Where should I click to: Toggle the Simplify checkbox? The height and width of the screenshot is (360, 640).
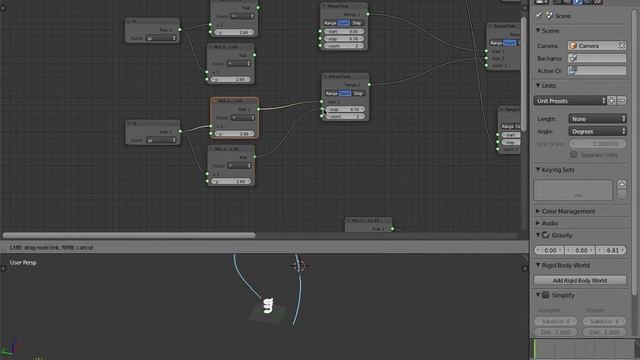pos(546,295)
